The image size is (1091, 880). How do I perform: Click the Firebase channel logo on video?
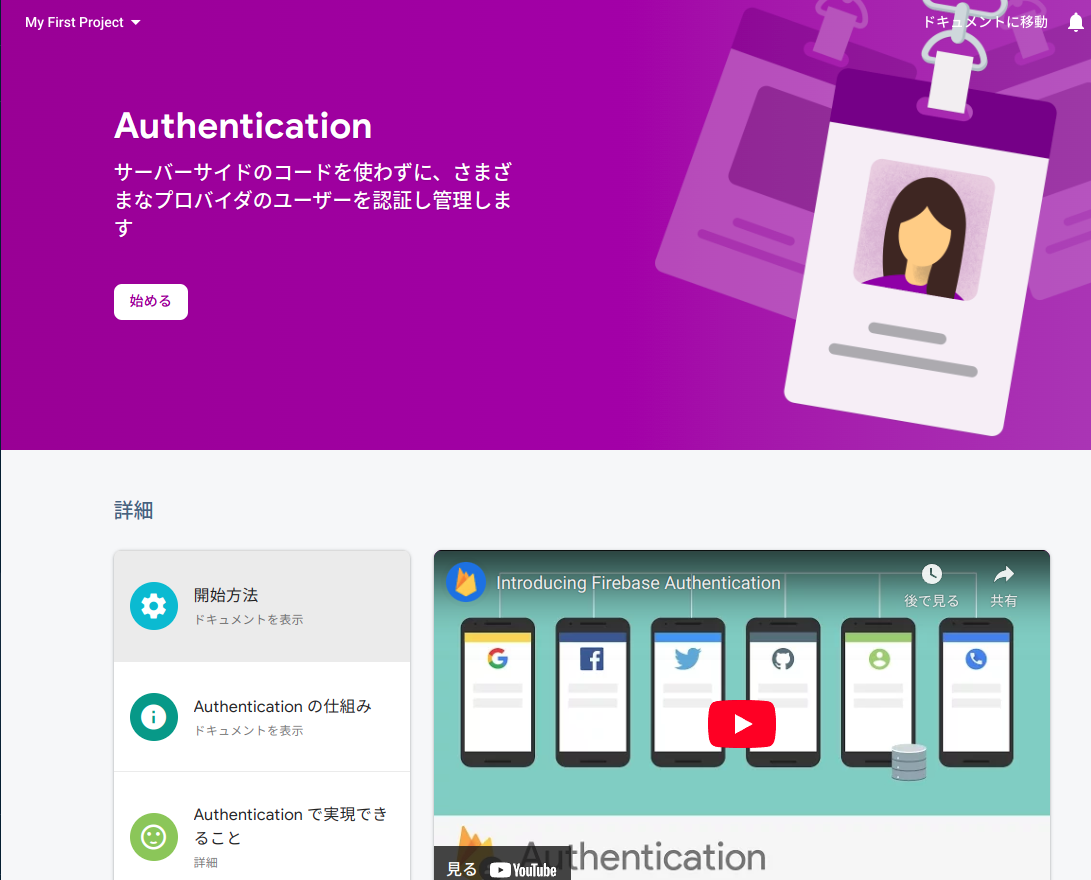(x=465, y=582)
